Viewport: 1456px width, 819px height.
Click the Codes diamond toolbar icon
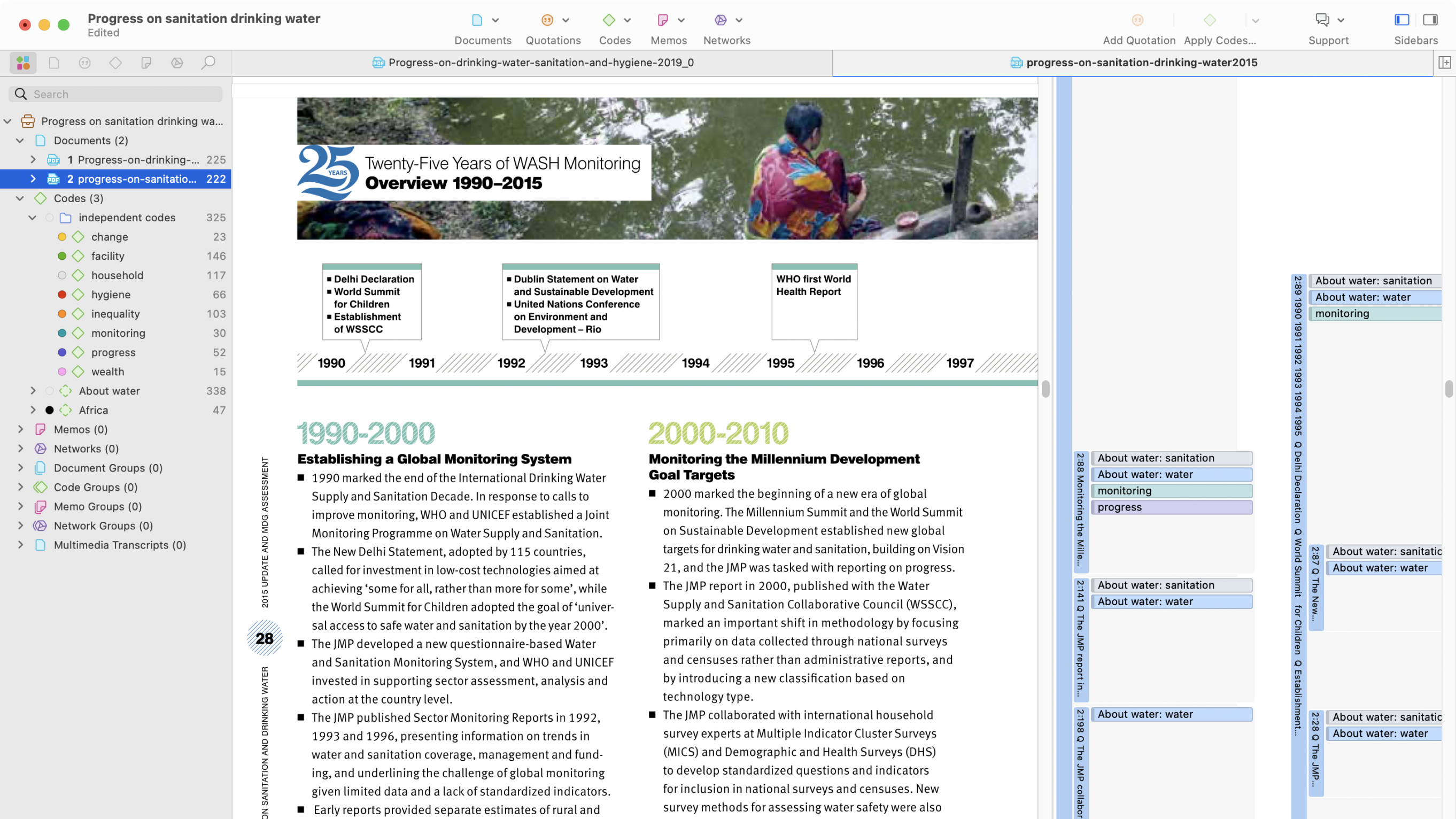(x=609, y=20)
